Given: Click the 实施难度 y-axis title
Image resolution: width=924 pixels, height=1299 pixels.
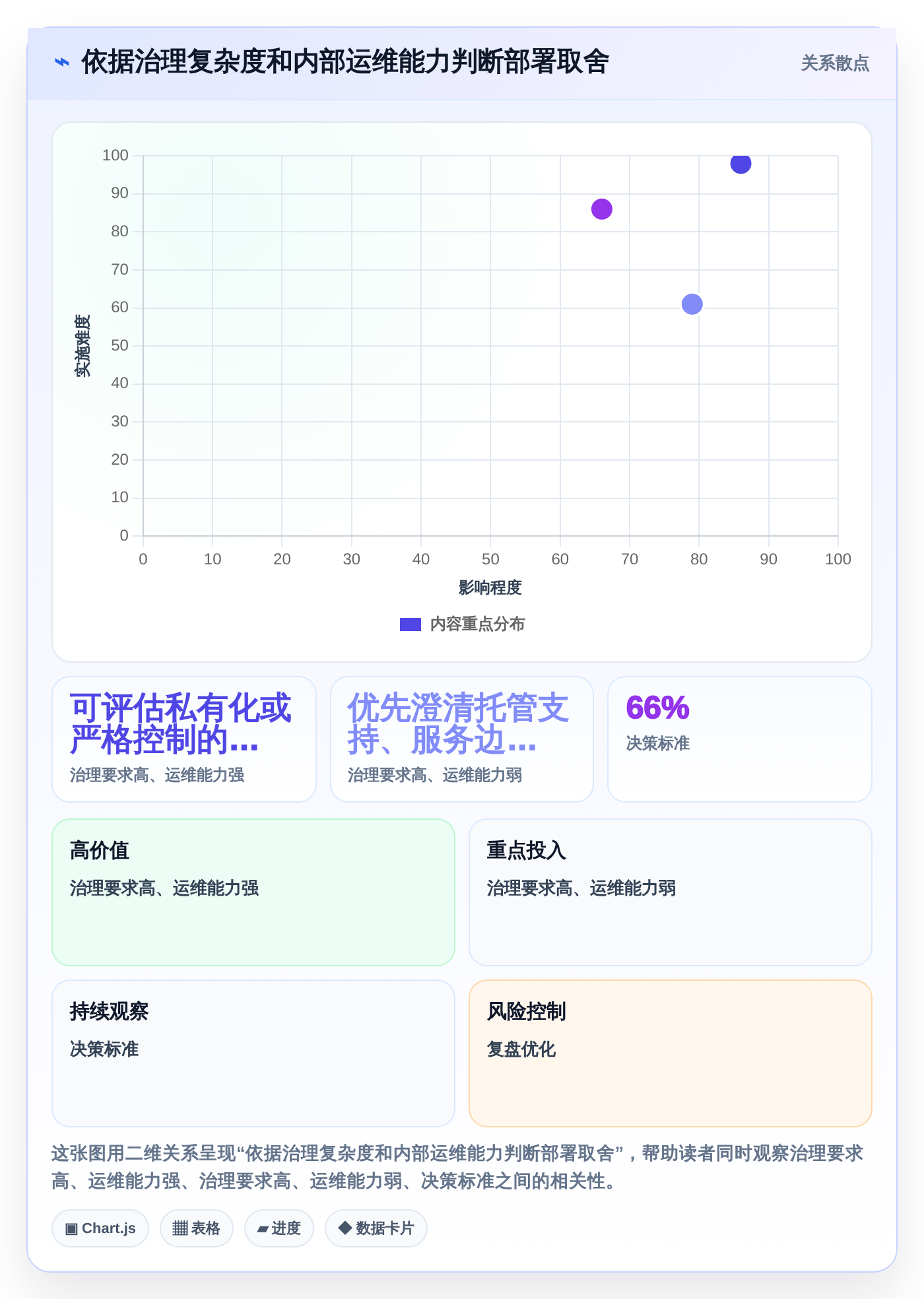Looking at the screenshot, I should tap(82, 346).
